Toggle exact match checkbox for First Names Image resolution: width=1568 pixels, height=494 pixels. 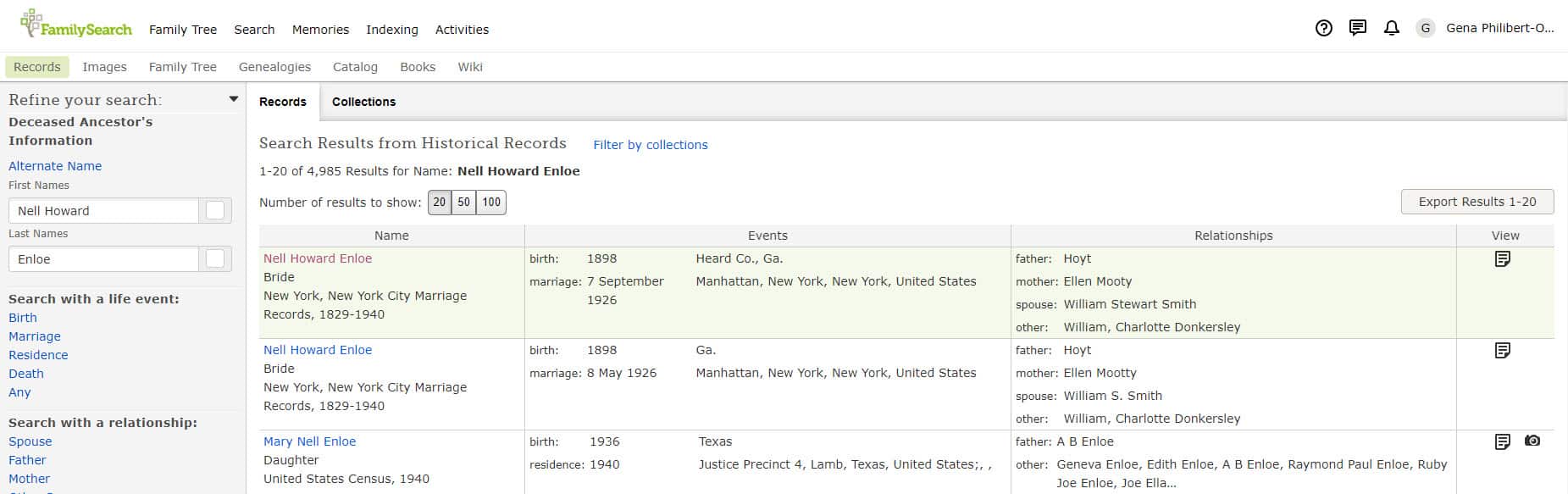(x=215, y=210)
